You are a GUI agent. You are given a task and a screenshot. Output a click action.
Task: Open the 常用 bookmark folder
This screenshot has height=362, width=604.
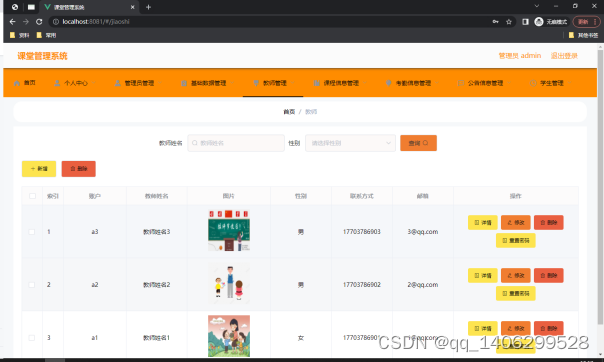pyautogui.click(x=46, y=35)
